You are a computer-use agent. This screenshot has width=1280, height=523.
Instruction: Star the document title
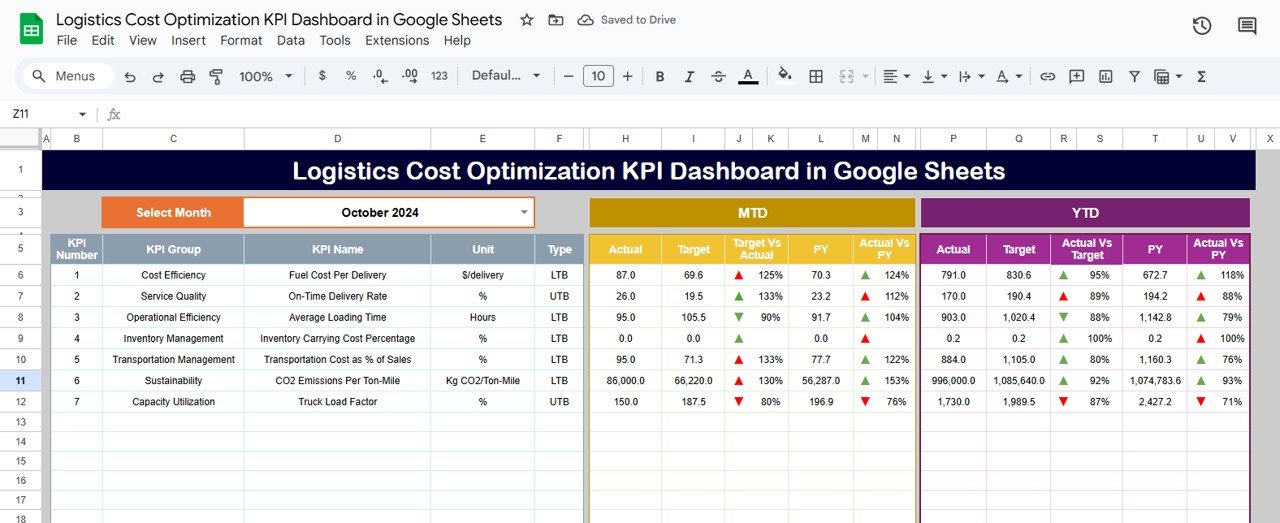pos(527,20)
